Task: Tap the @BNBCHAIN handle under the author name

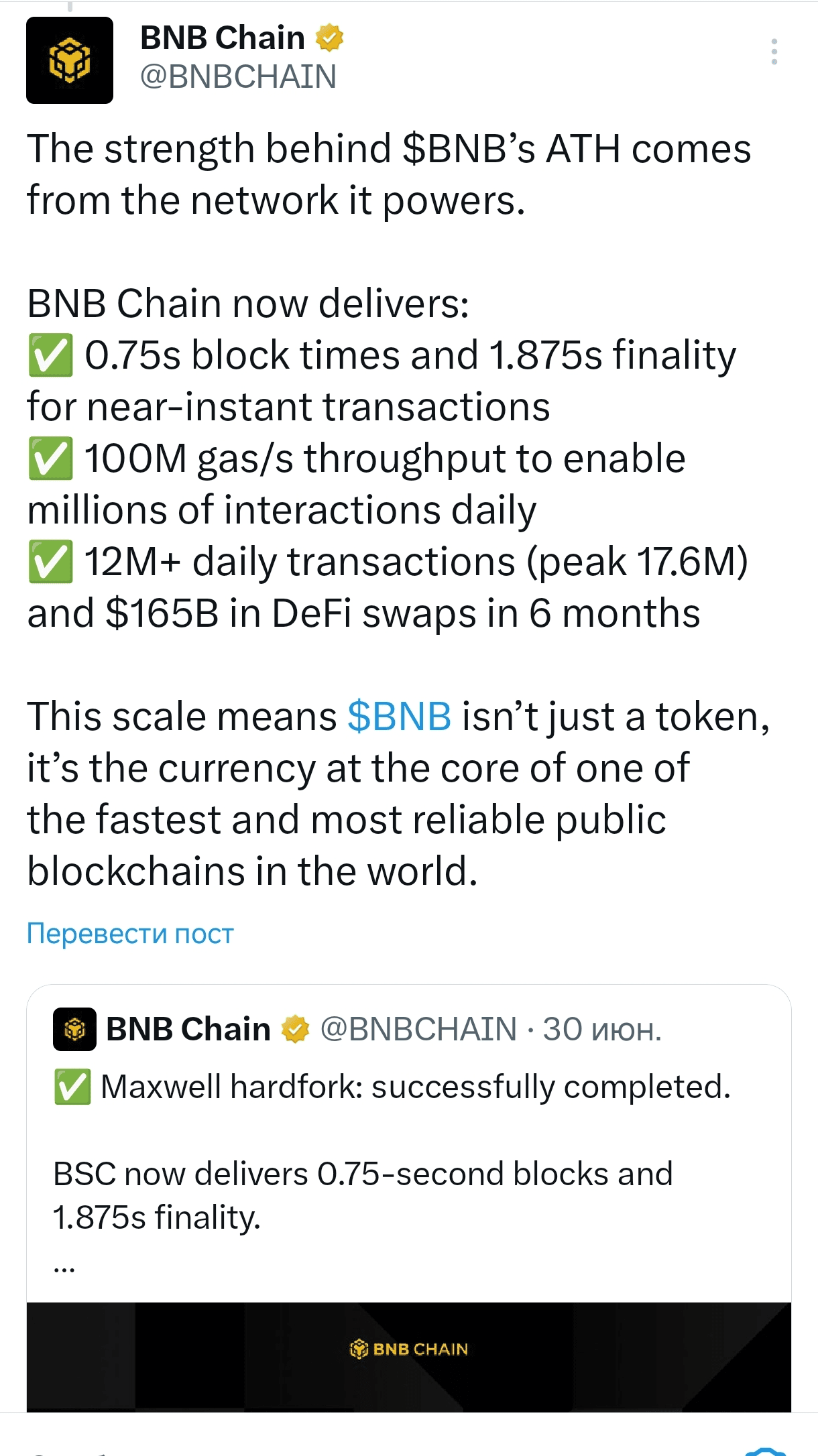Action: 238,76
